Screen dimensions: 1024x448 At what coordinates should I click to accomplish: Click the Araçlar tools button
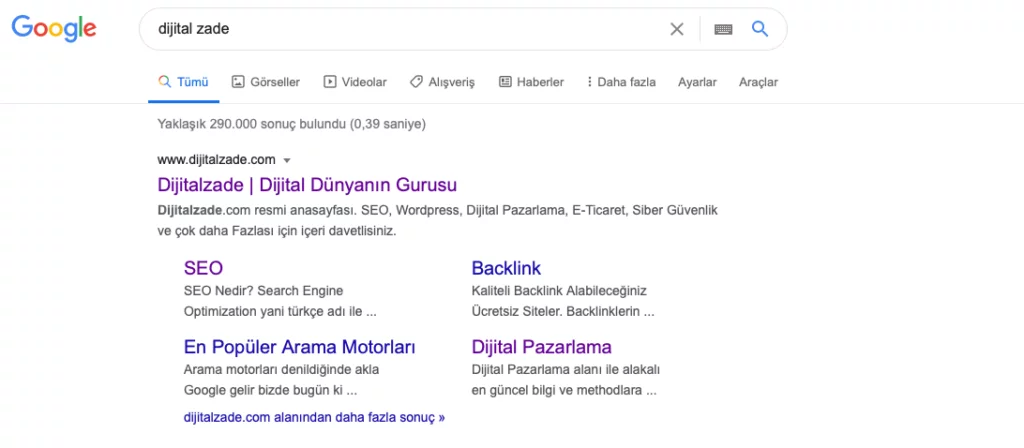(x=758, y=82)
